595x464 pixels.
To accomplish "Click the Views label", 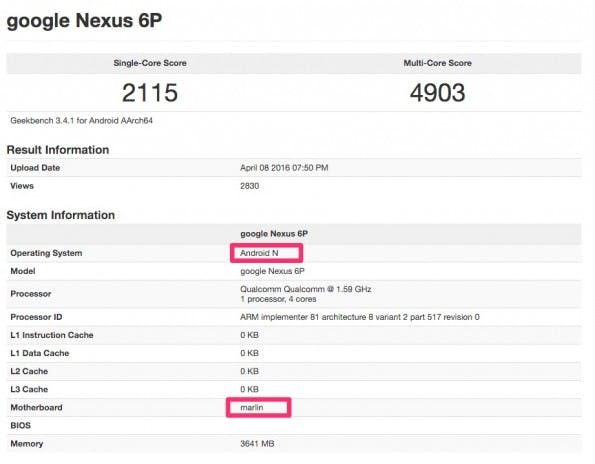I will (22, 186).
